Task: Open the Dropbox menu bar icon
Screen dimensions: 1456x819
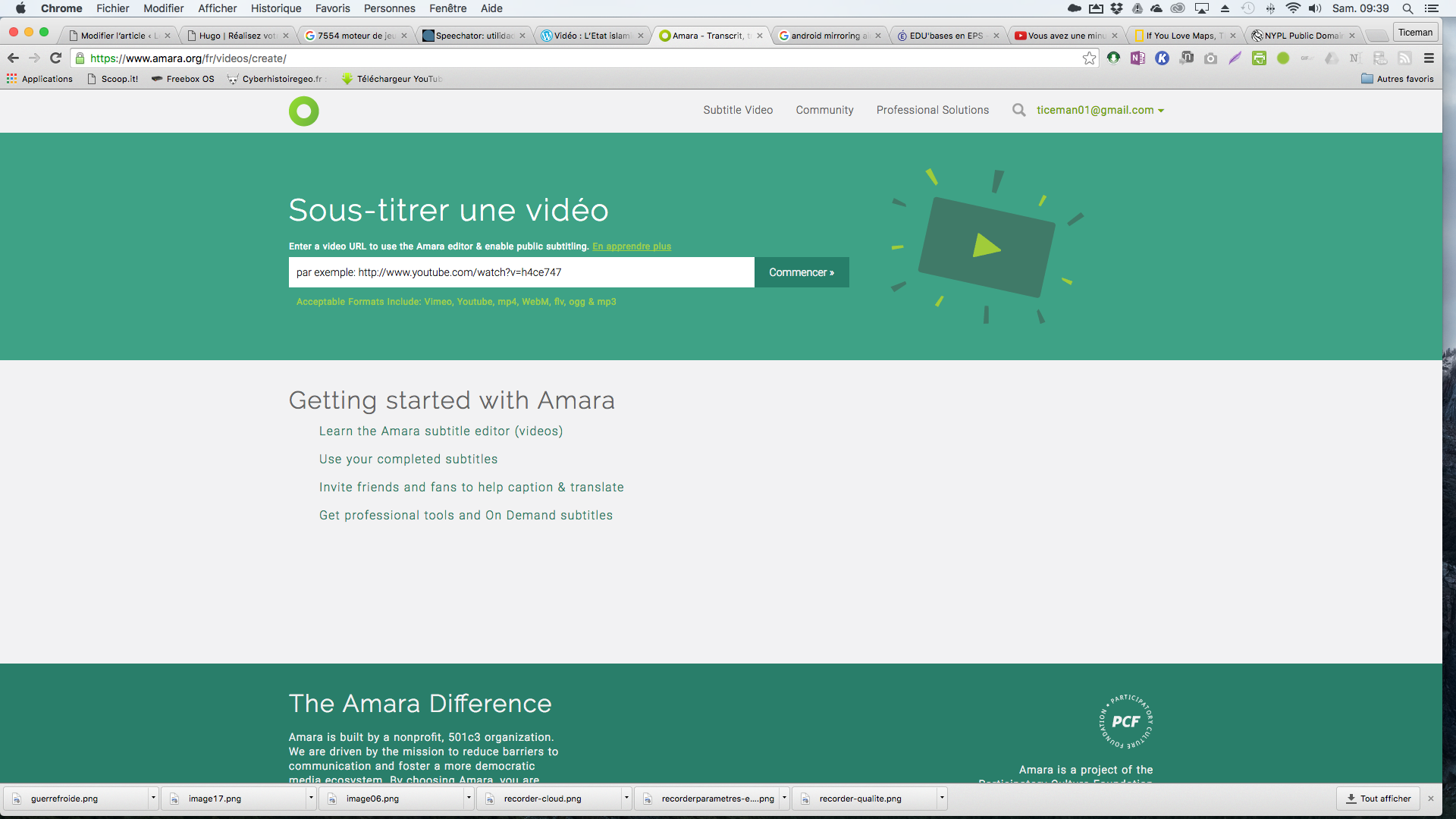Action: 1116,8
